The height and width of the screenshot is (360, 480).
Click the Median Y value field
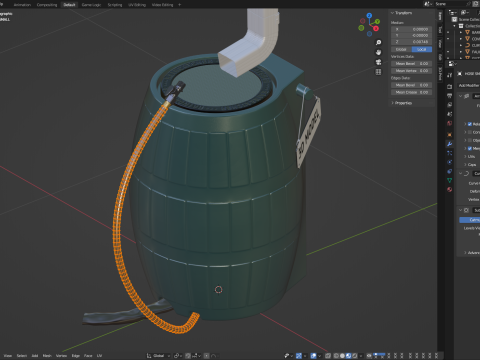click(x=411, y=35)
